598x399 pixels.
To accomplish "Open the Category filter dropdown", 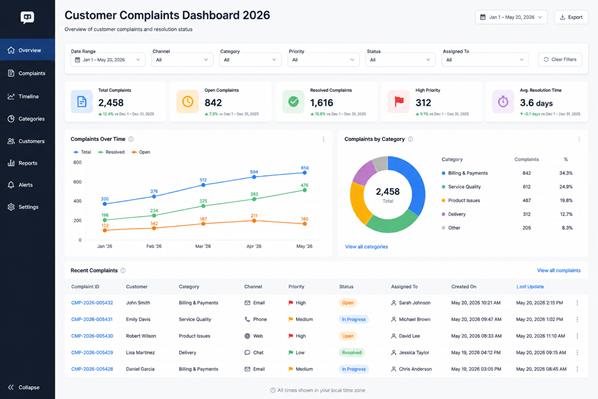I will (250, 60).
